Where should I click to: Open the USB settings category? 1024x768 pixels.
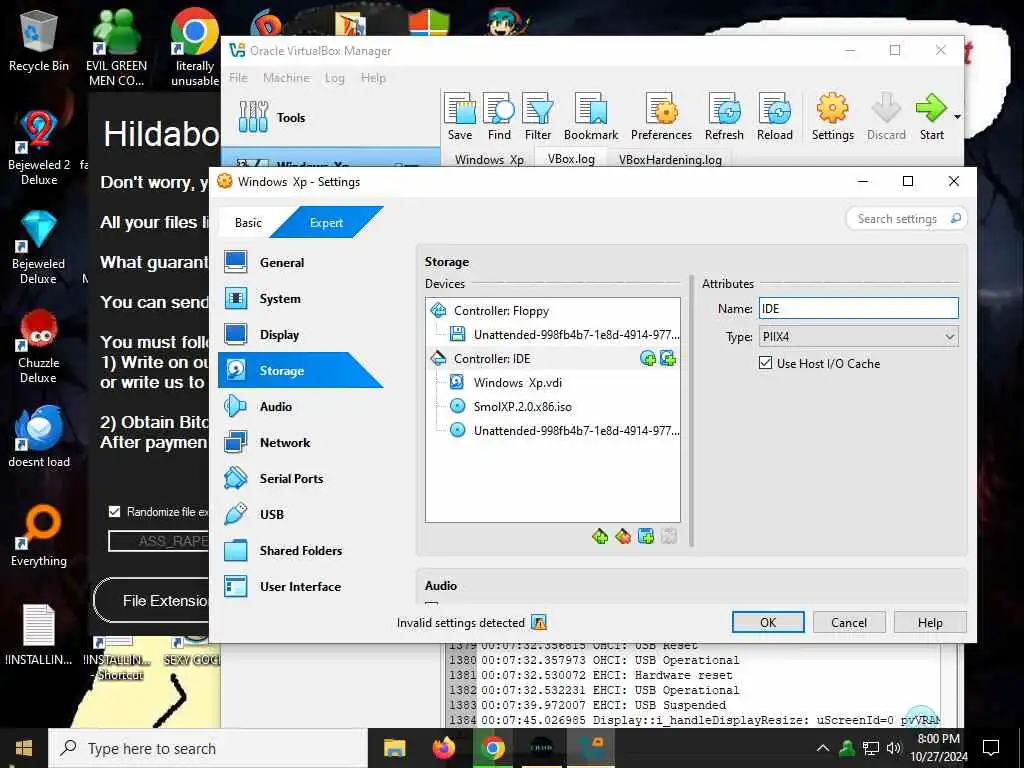[x=300, y=514]
